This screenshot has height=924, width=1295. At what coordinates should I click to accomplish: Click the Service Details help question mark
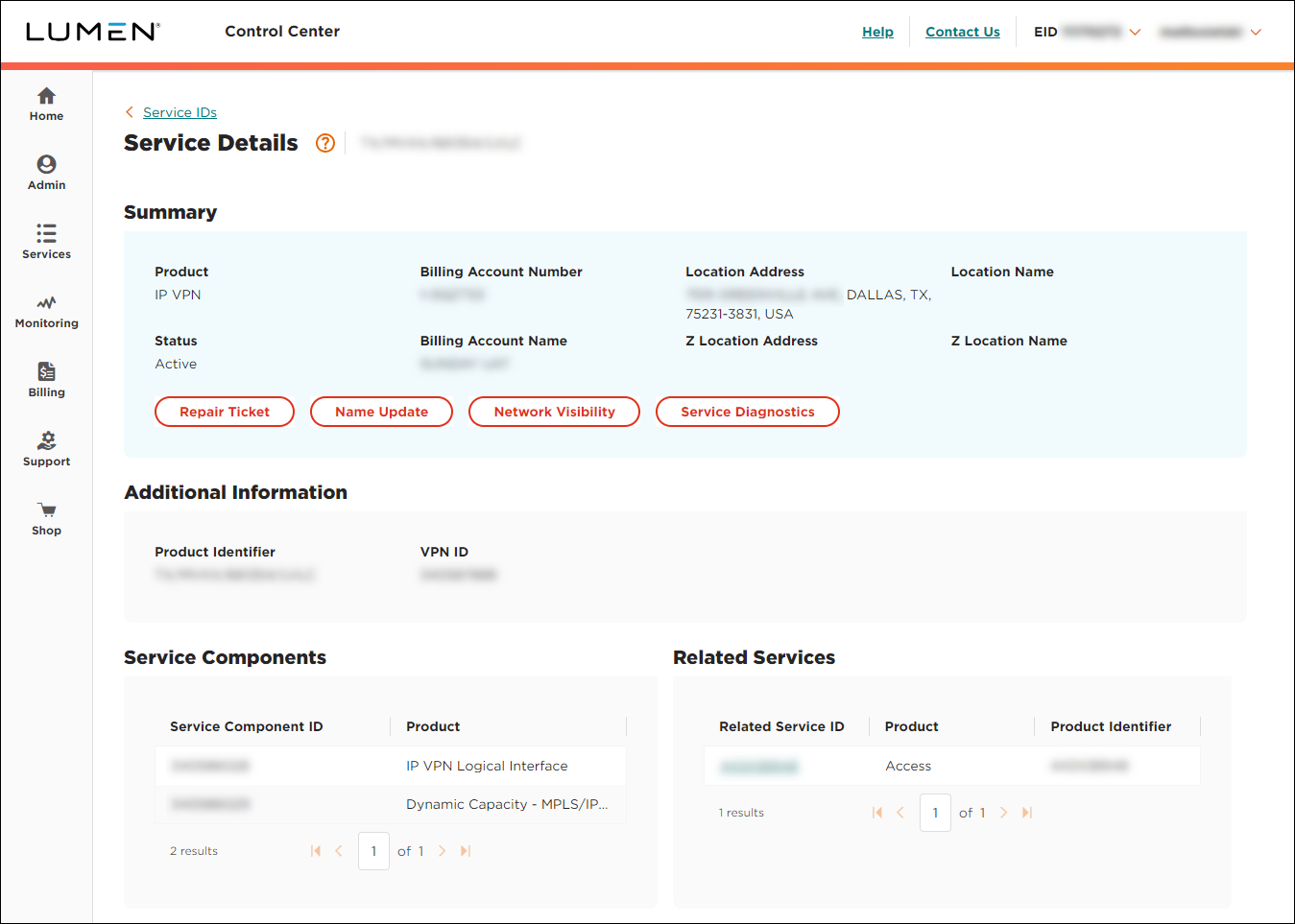click(x=324, y=143)
